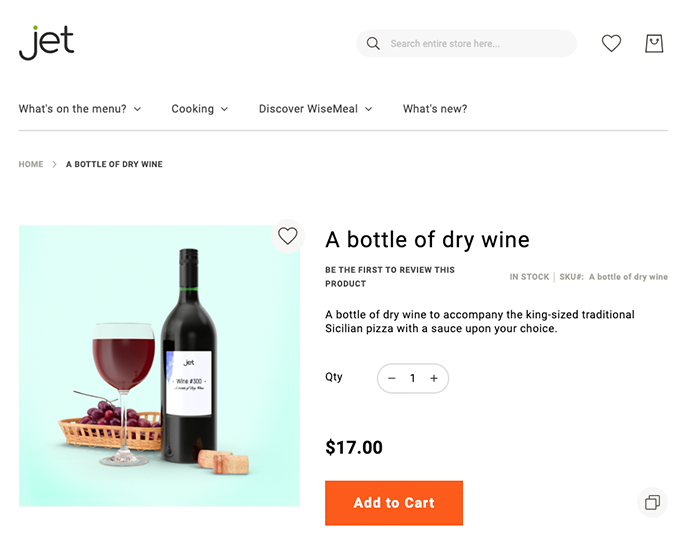Increase quantity with plus button
Viewport: 684px width, 558px height.
434,379
